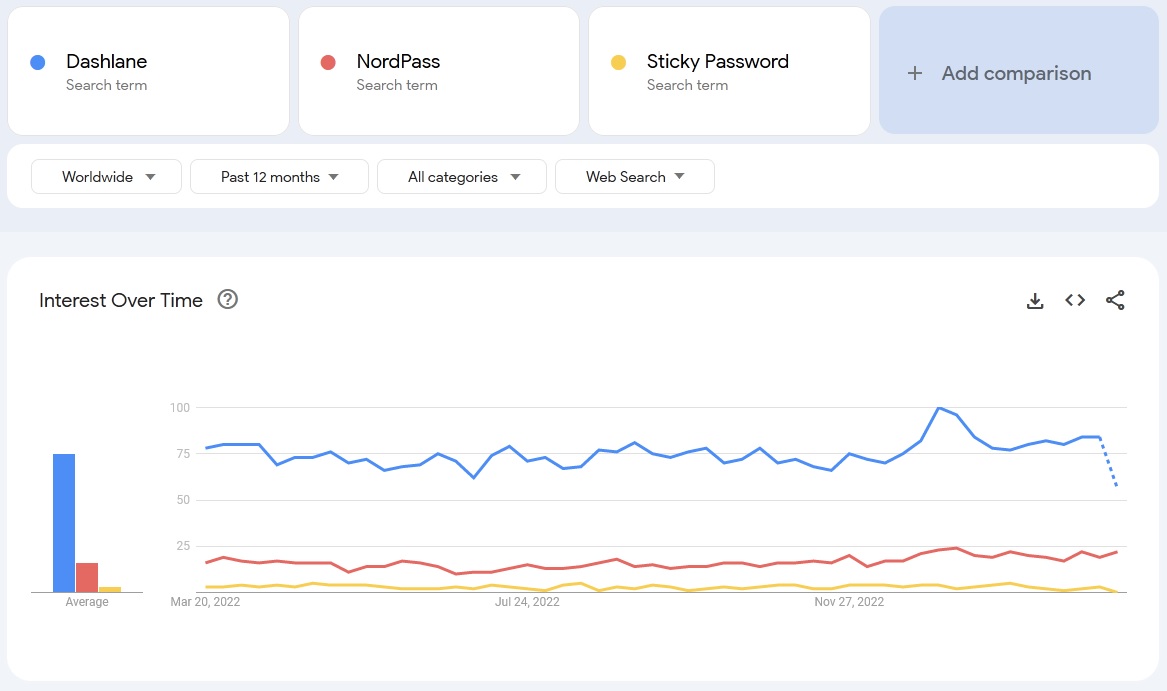Expand the Past 12 months dropdown
The width and height of the screenshot is (1167, 691).
pyautogui.click(x=279, y=177)
